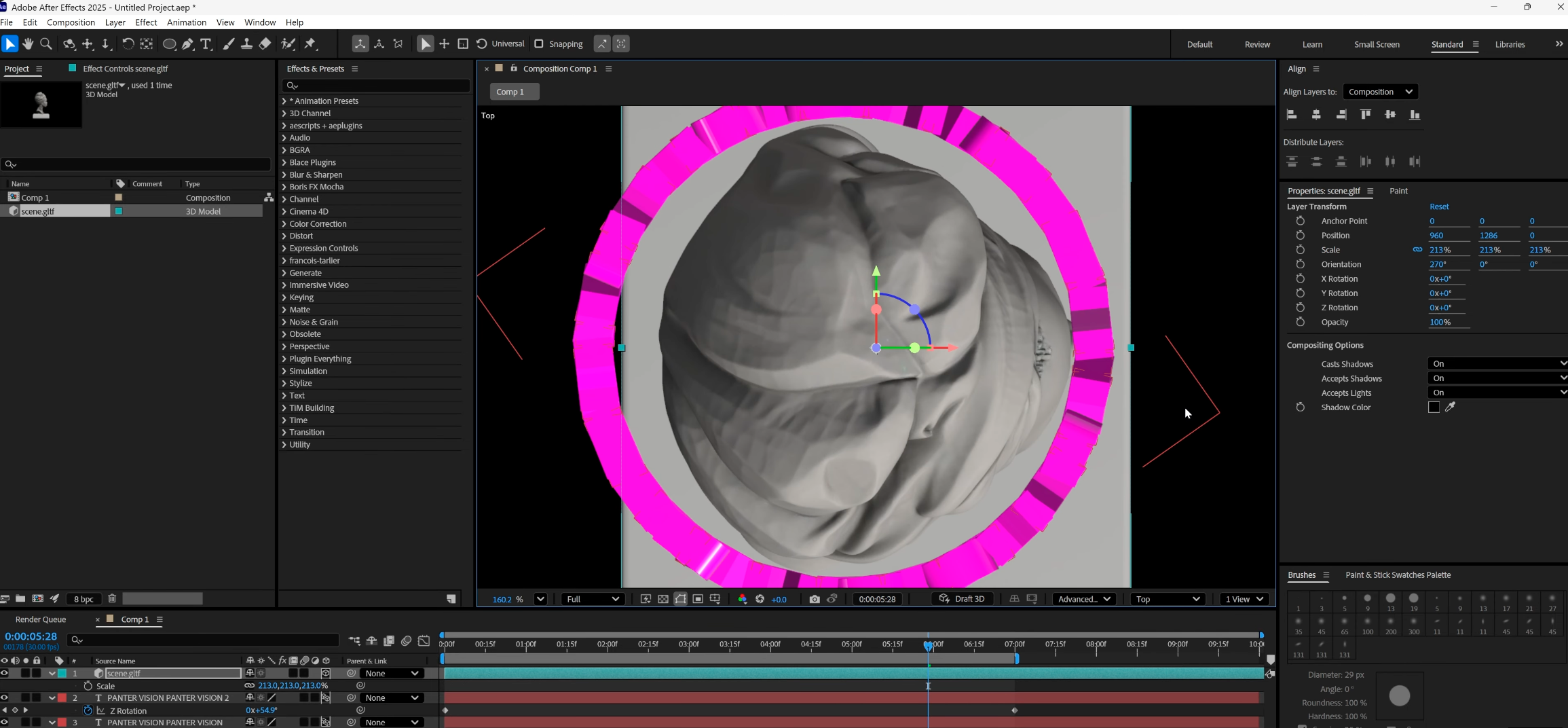Pick the Ellipse shape tool
1568x728 pixels.
tap(169, 44)
